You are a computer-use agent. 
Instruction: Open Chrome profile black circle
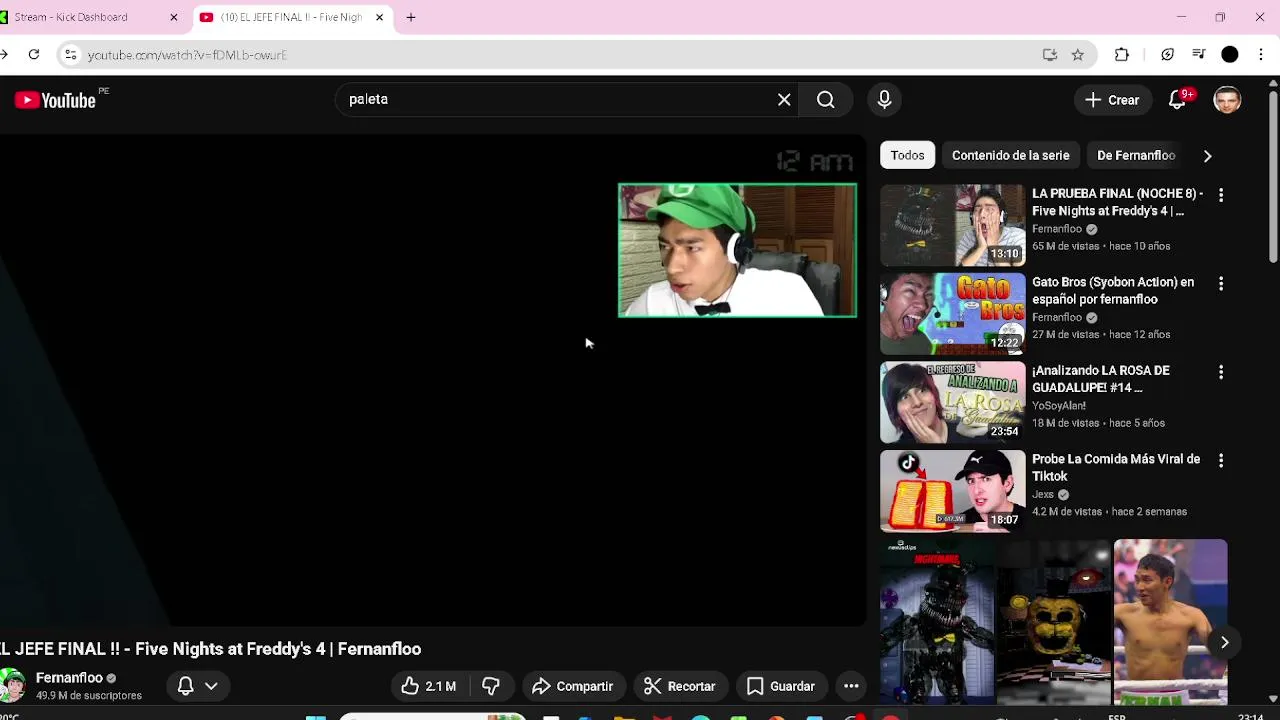coord(1230,55)
